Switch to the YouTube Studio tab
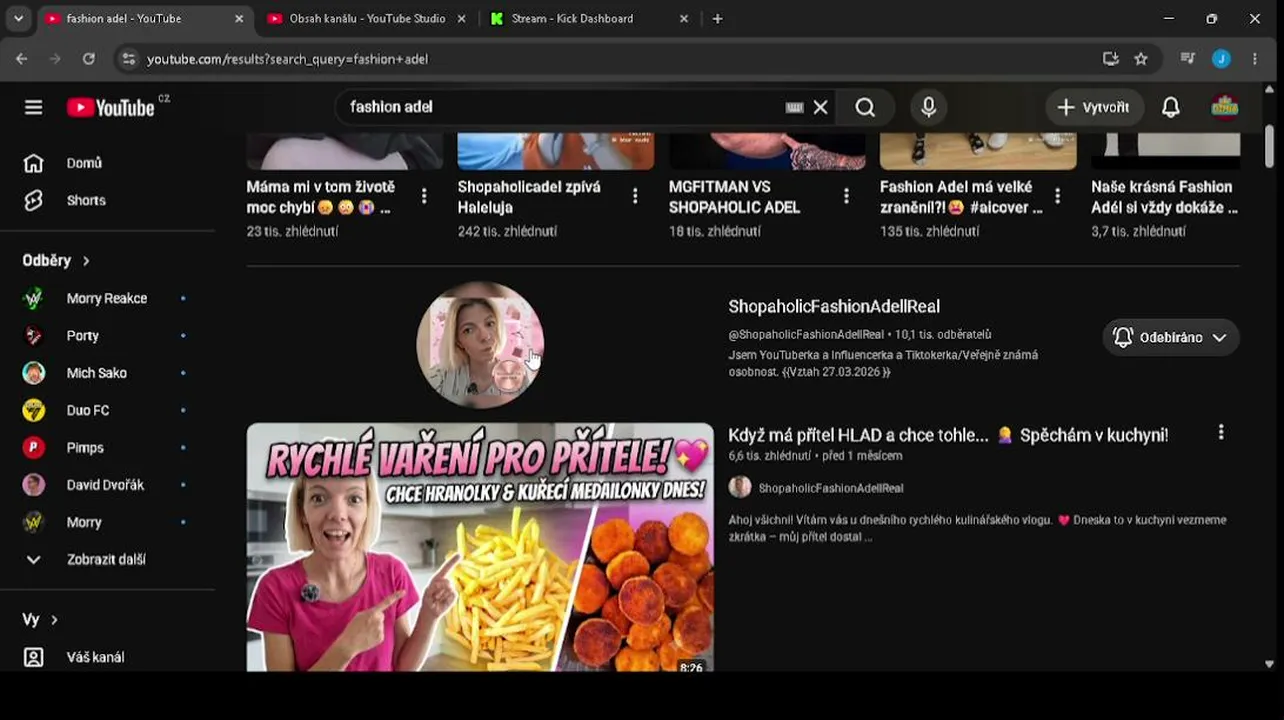1284x720 pixels. point(368,19)
